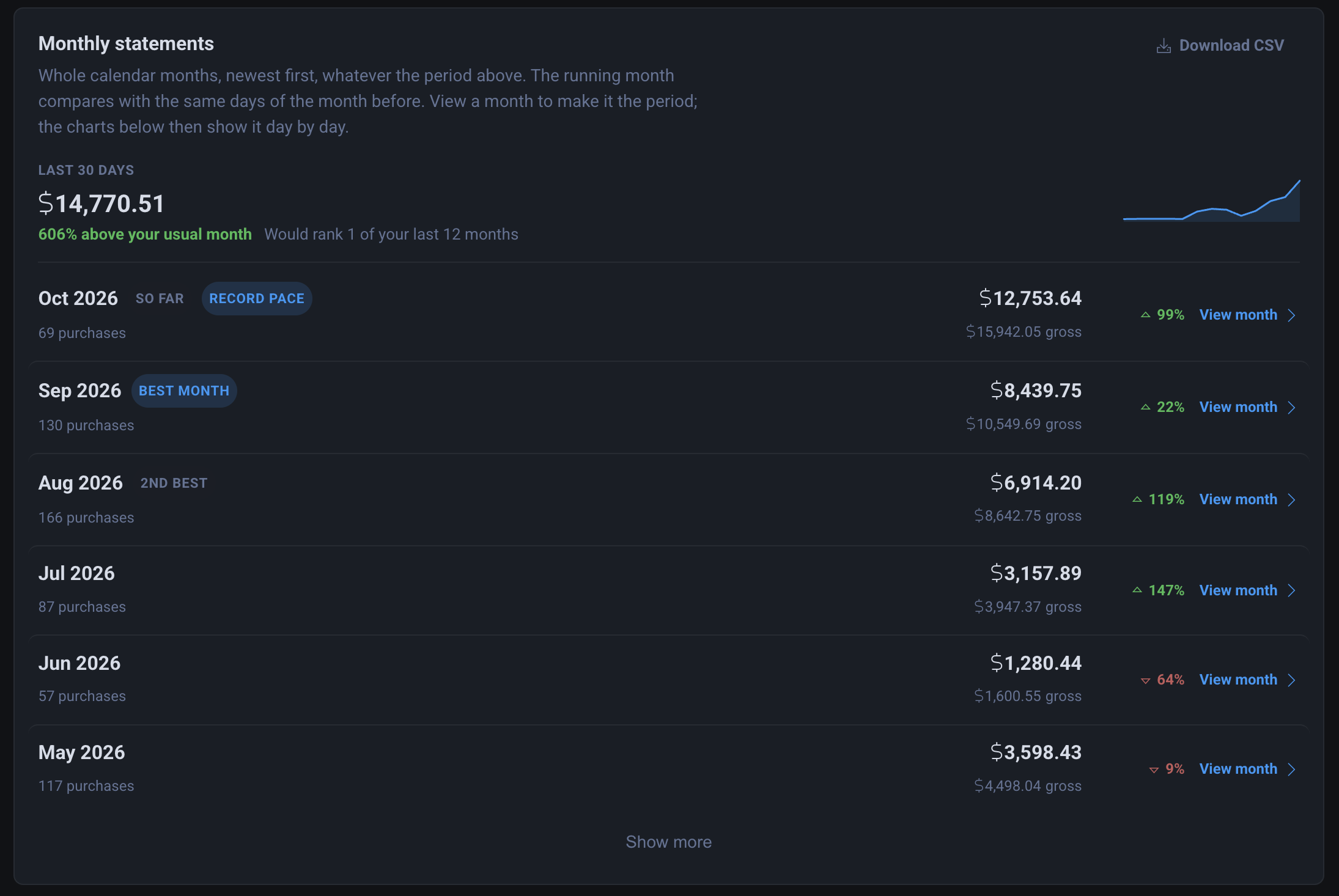Click 'Would rank 1 of your last 12 months'

(x=391, y=234)
